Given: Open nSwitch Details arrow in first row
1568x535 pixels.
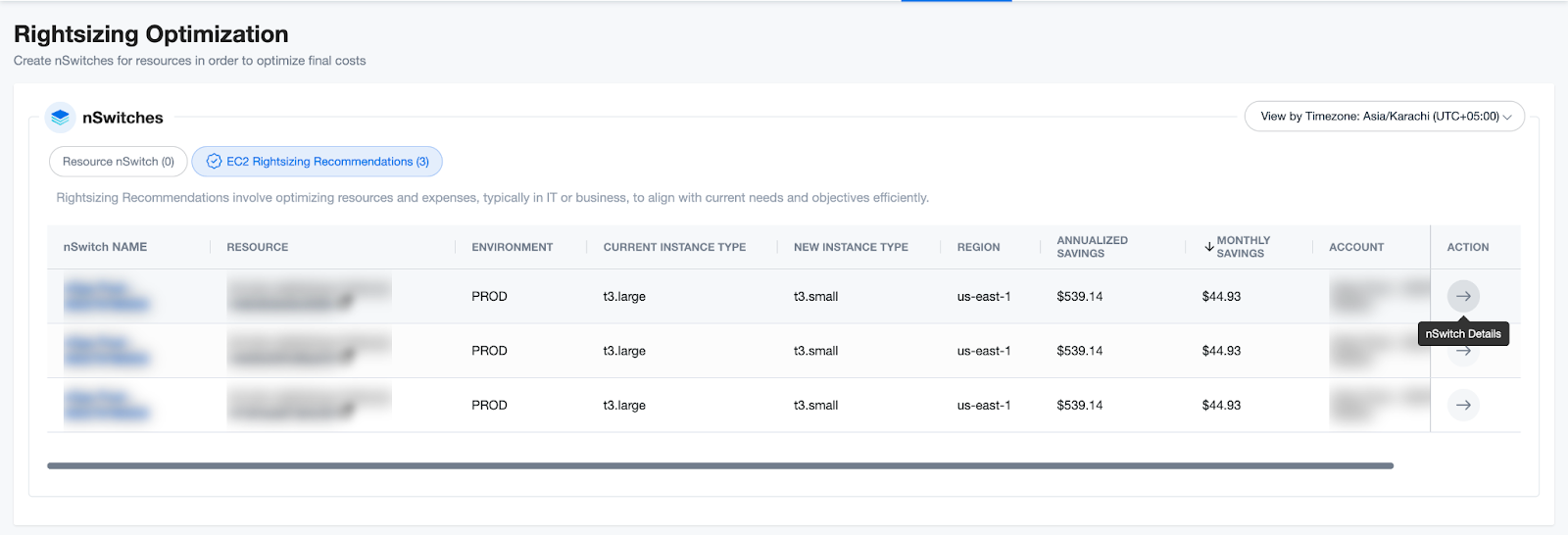Looking at the screenshot, I should pos(1463,296).
